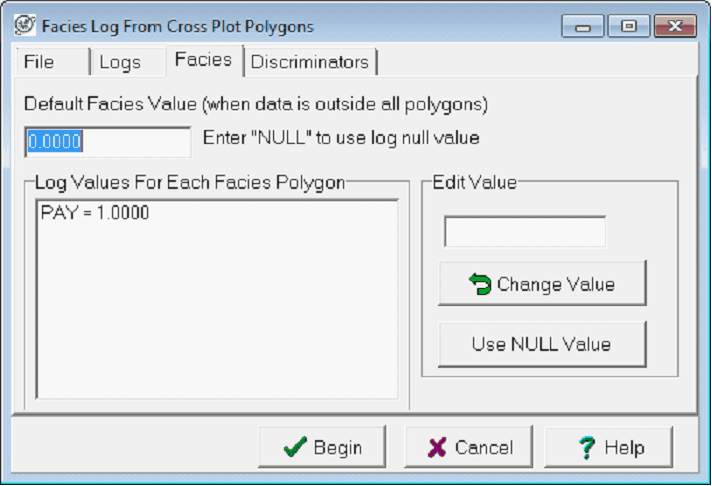Screen dimensions: 712x486
Task: Open the Logs tab
Action: [x=120, y=62]
